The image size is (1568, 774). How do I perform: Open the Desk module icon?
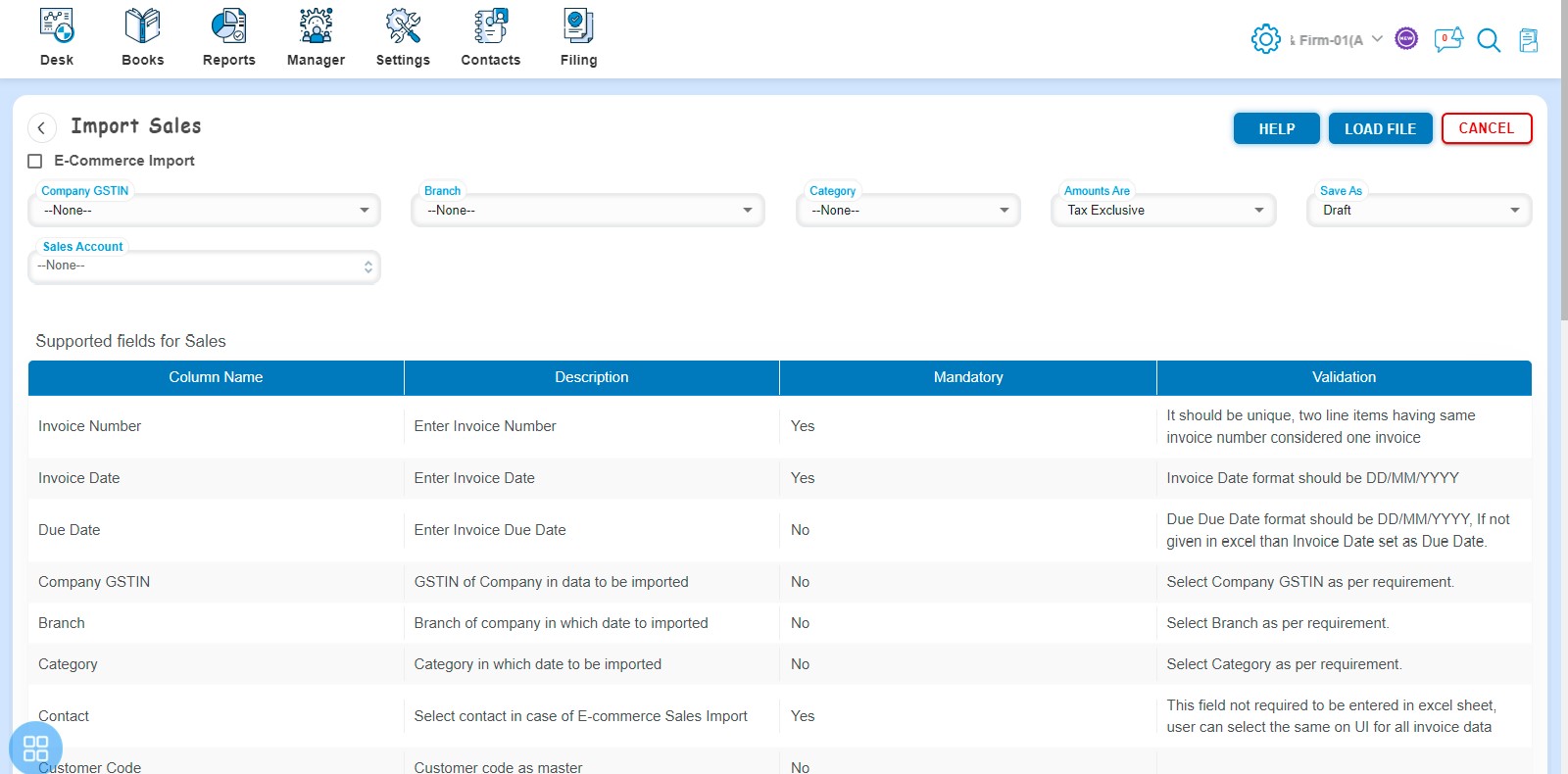coord(57,26)
